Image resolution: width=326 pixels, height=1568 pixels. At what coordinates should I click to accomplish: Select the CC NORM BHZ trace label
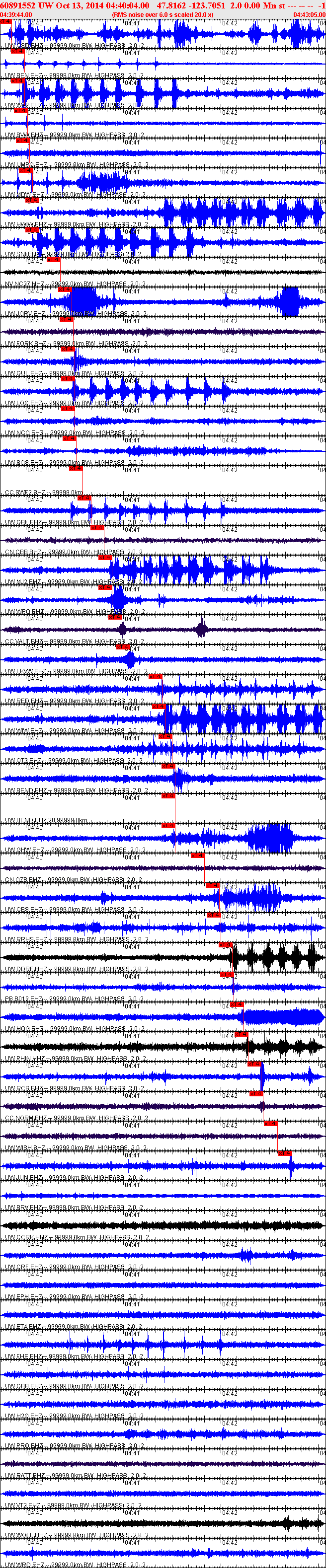tap(76, 1119)
